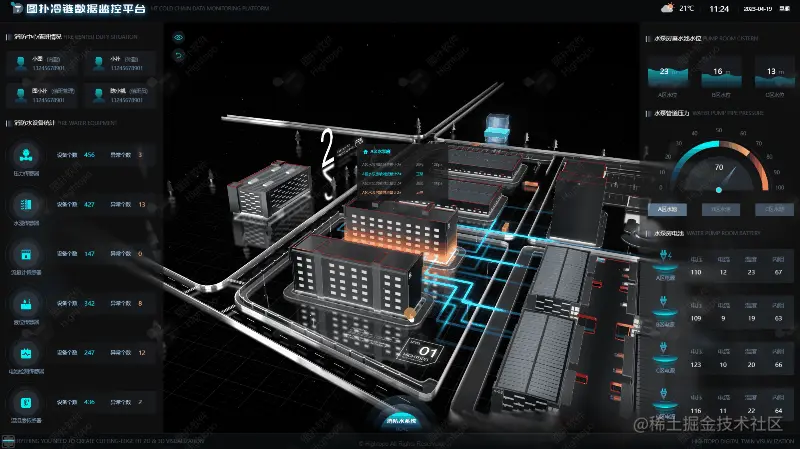
Task: Click the device count value 147
Action: (x=89, y=254)
